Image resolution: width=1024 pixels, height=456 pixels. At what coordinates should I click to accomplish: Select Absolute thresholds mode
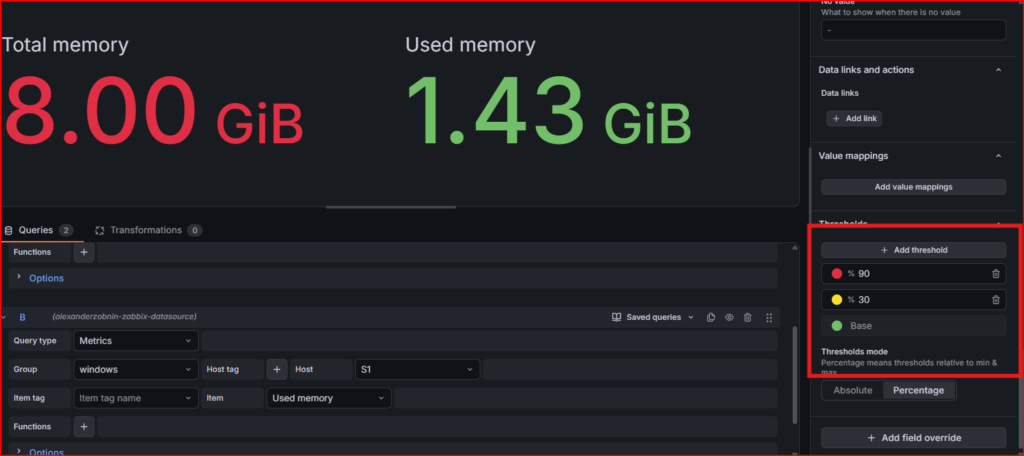pos(852,390)
